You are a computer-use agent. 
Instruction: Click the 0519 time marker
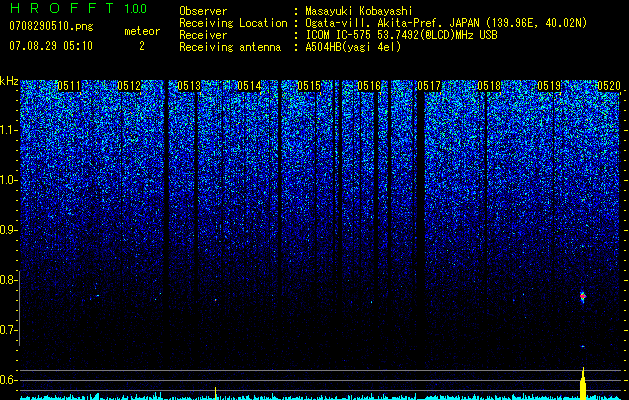[549, 86]
